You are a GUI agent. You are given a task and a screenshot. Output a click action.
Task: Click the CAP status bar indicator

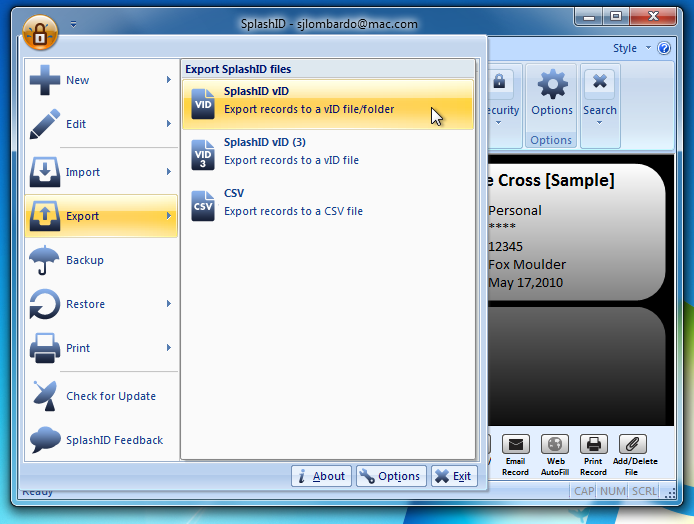pos(584,491)
